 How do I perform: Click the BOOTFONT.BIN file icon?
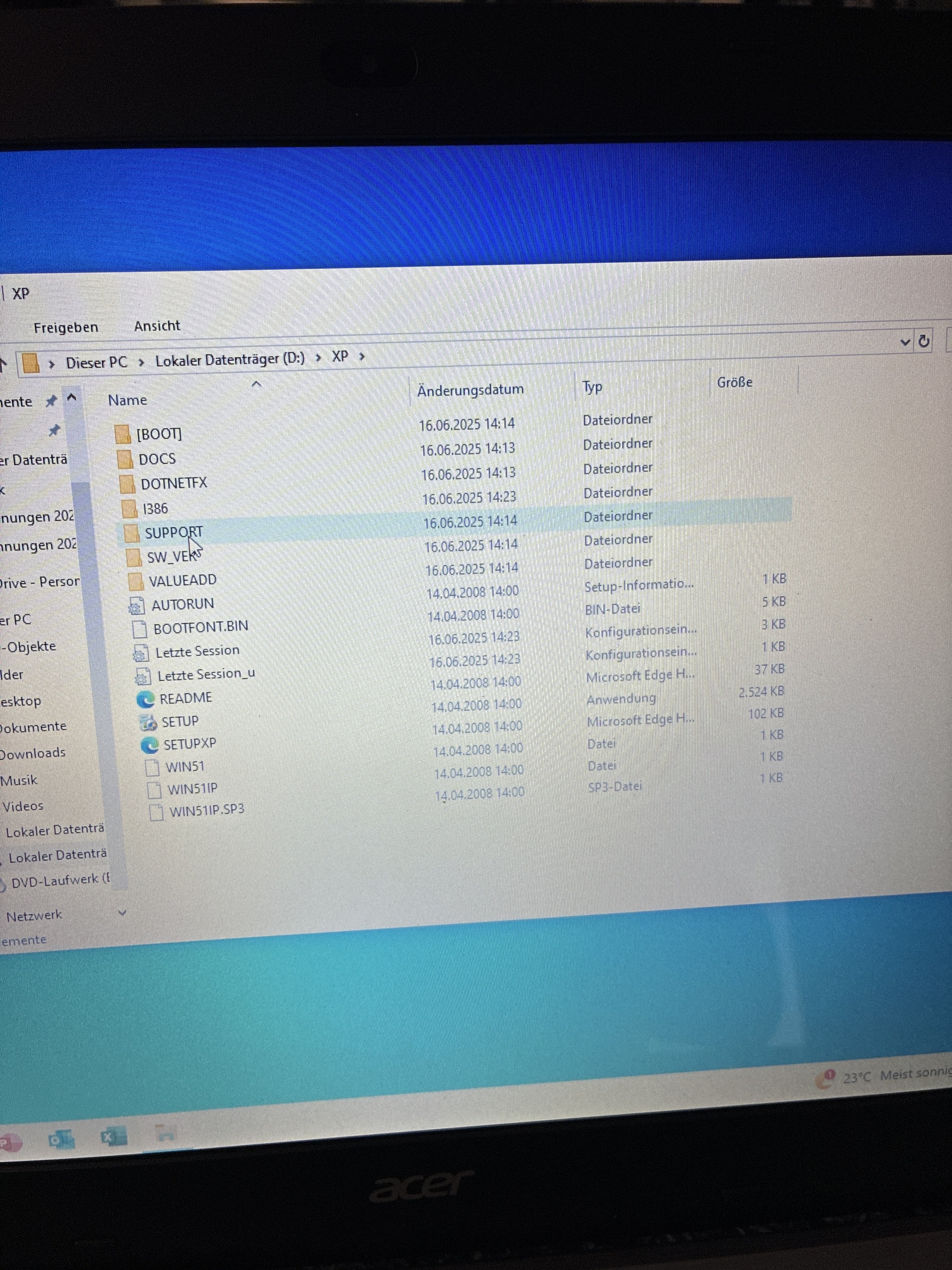point(139,629)
